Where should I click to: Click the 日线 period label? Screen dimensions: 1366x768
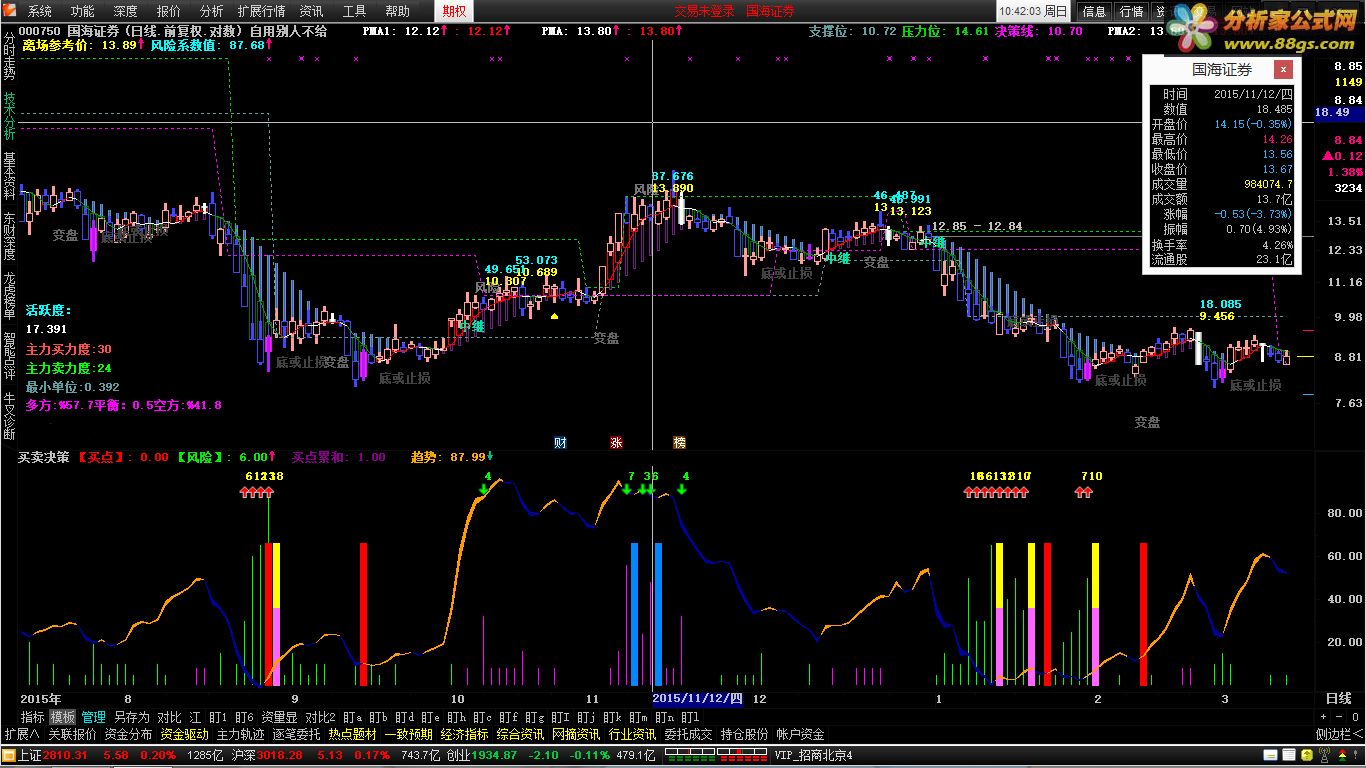point(1338,698)
